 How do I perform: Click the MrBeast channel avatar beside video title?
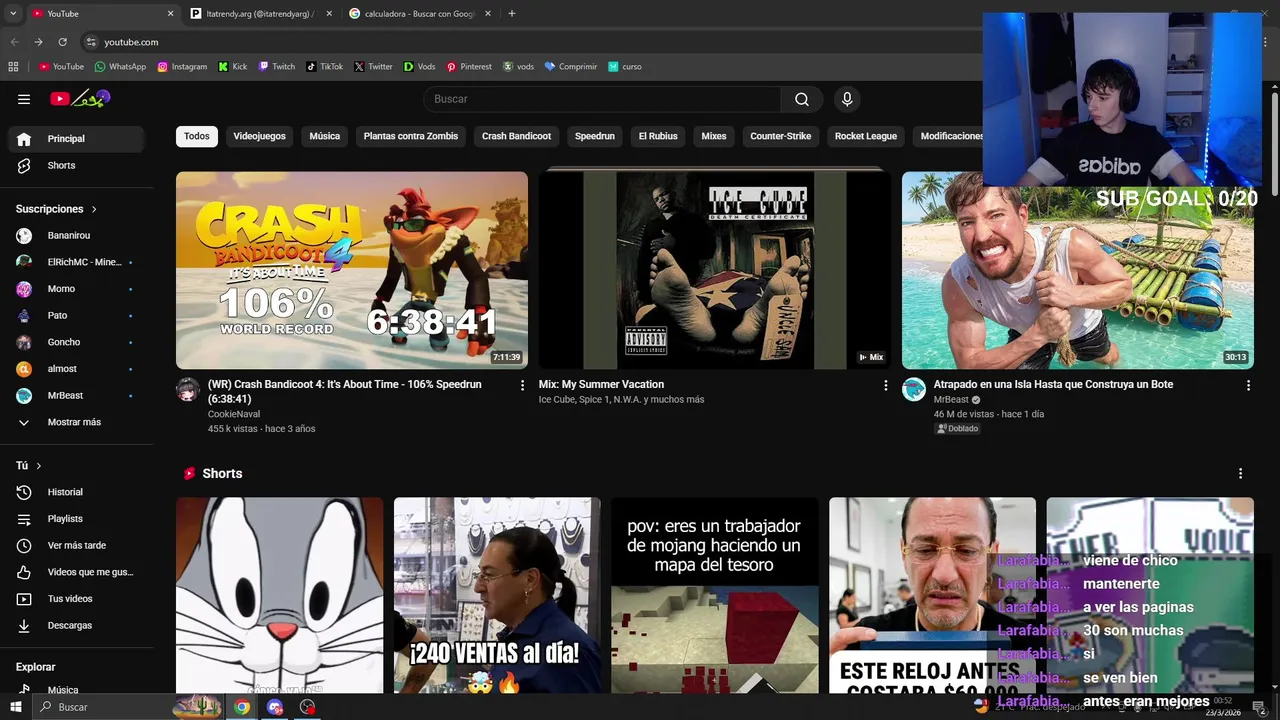(x=914, y=390)
